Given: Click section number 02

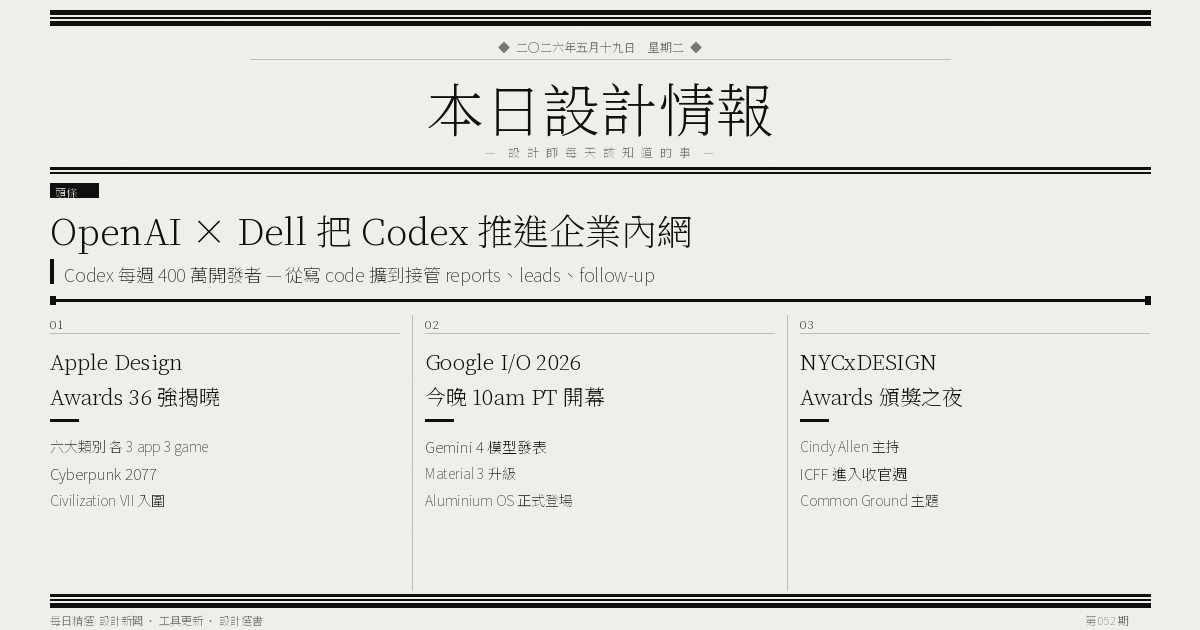Looking at the screenshot, I should point(432,325).
